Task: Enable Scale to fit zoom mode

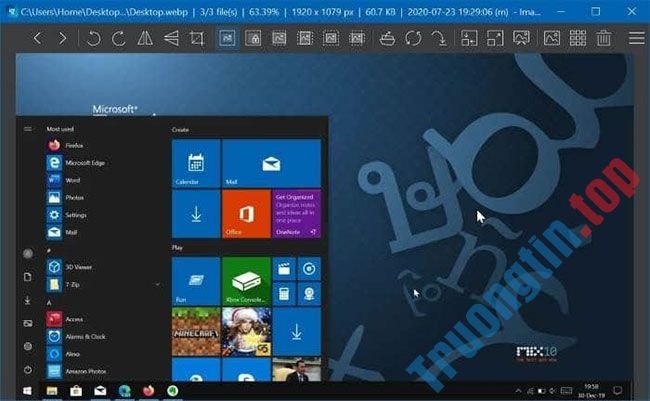Action: point(331,39)
